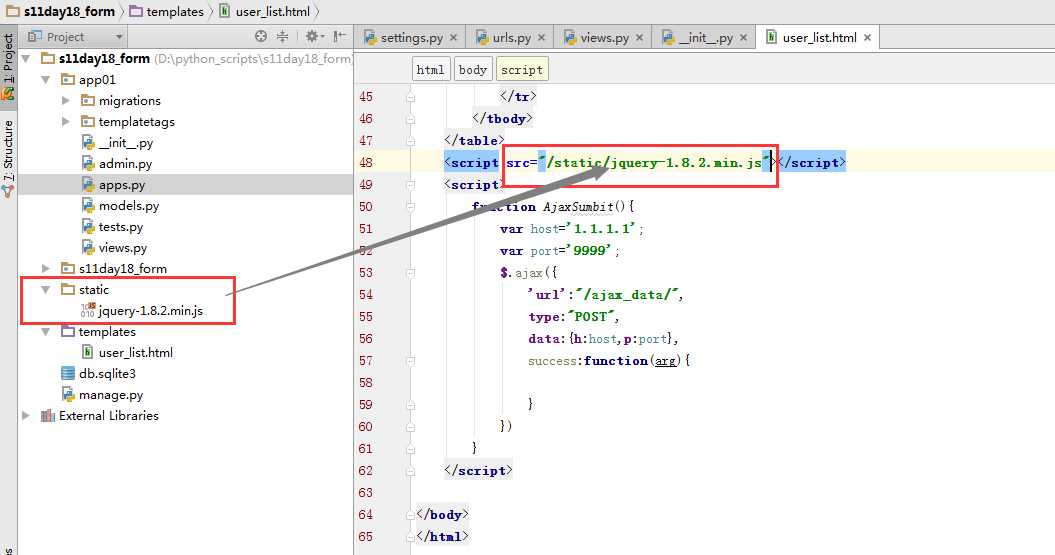Collapse the app01 folder
The width and height of the screenshot is (1055, 555).
point(46,79)
